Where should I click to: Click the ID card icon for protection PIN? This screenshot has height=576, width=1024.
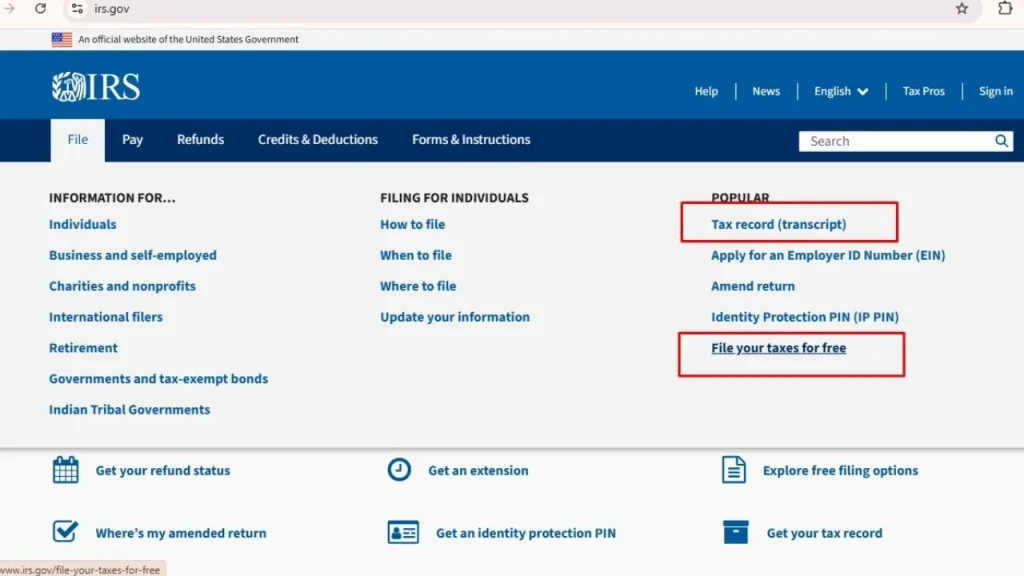[403, 532]
